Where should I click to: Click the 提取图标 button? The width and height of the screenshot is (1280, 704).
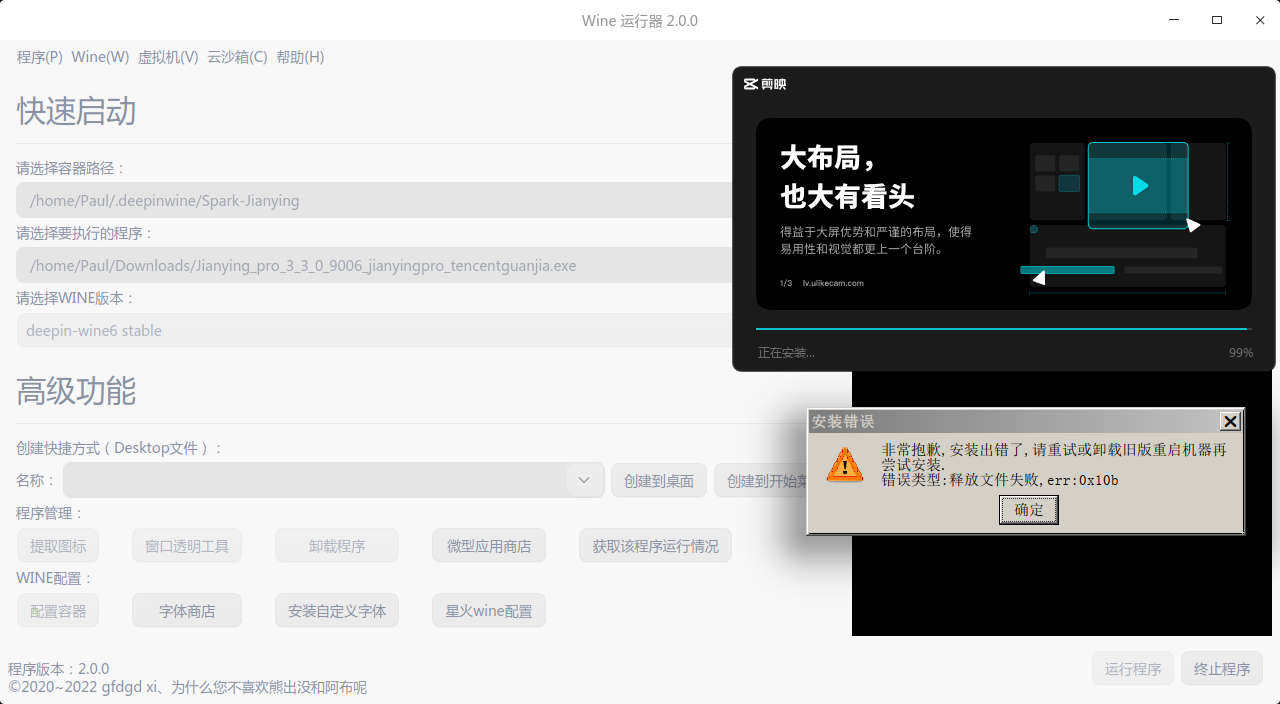point(58,546)
